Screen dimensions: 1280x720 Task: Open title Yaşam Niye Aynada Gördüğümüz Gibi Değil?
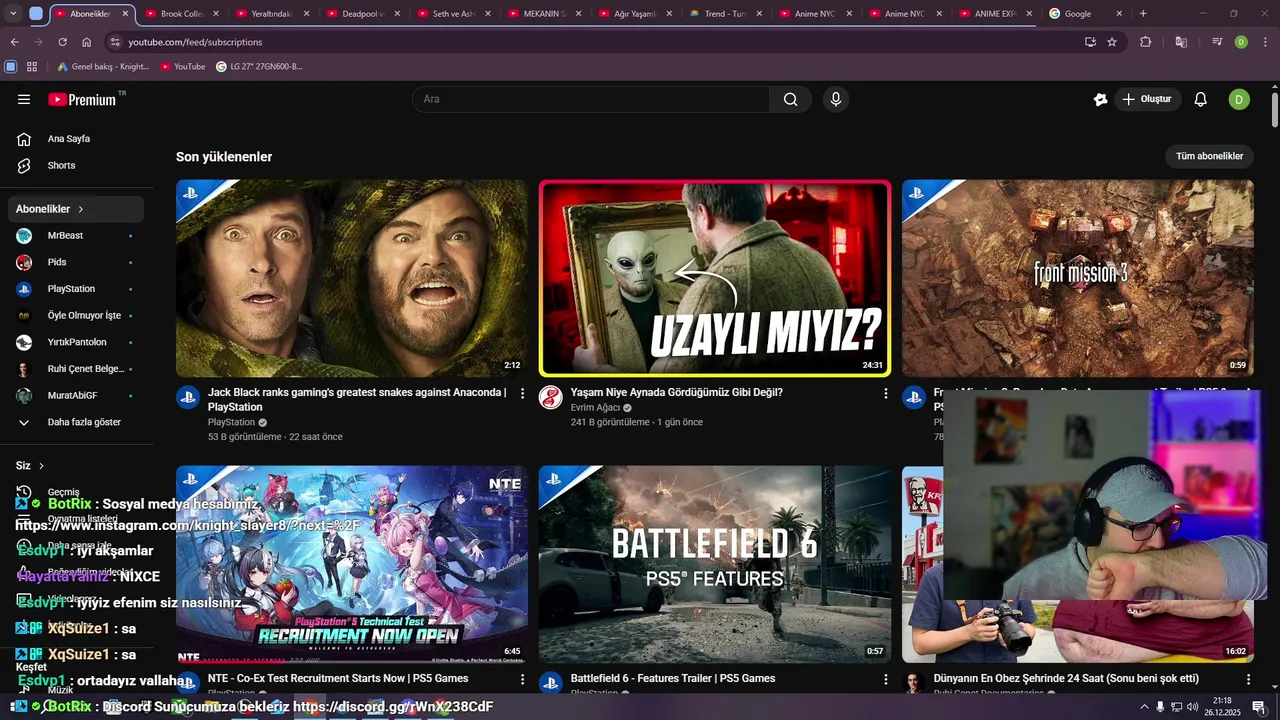[677, 393]
